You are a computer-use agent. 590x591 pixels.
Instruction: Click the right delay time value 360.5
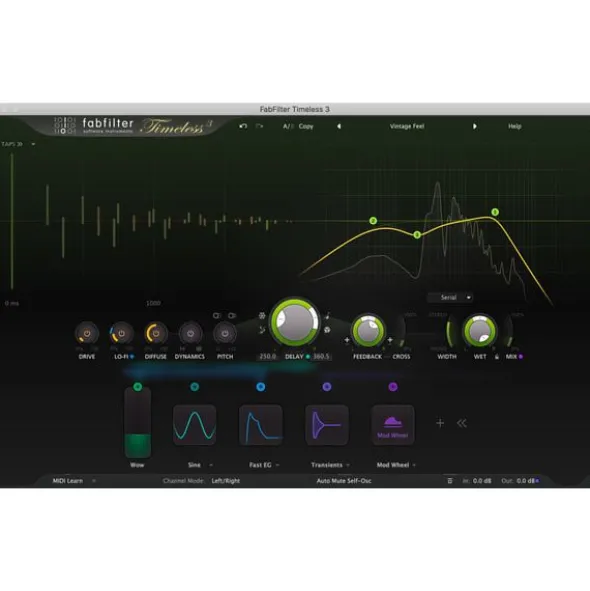321,356
